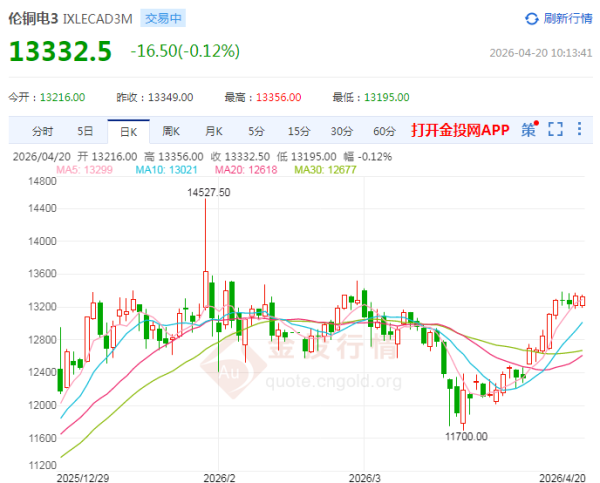Switch to the 30分 chart tab
The height and width of the screenshot is (483, 600).
tap(342, 131)
